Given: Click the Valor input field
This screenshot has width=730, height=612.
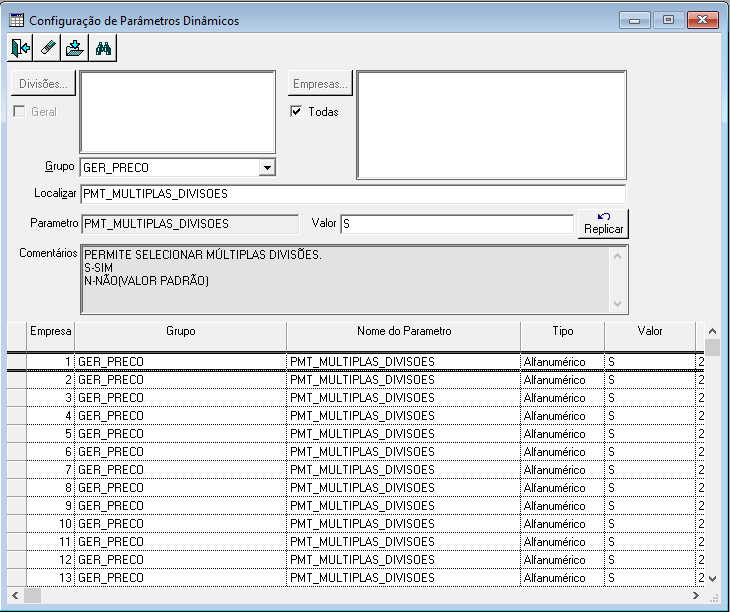Looking at the screenshot, I should (457, 224).
